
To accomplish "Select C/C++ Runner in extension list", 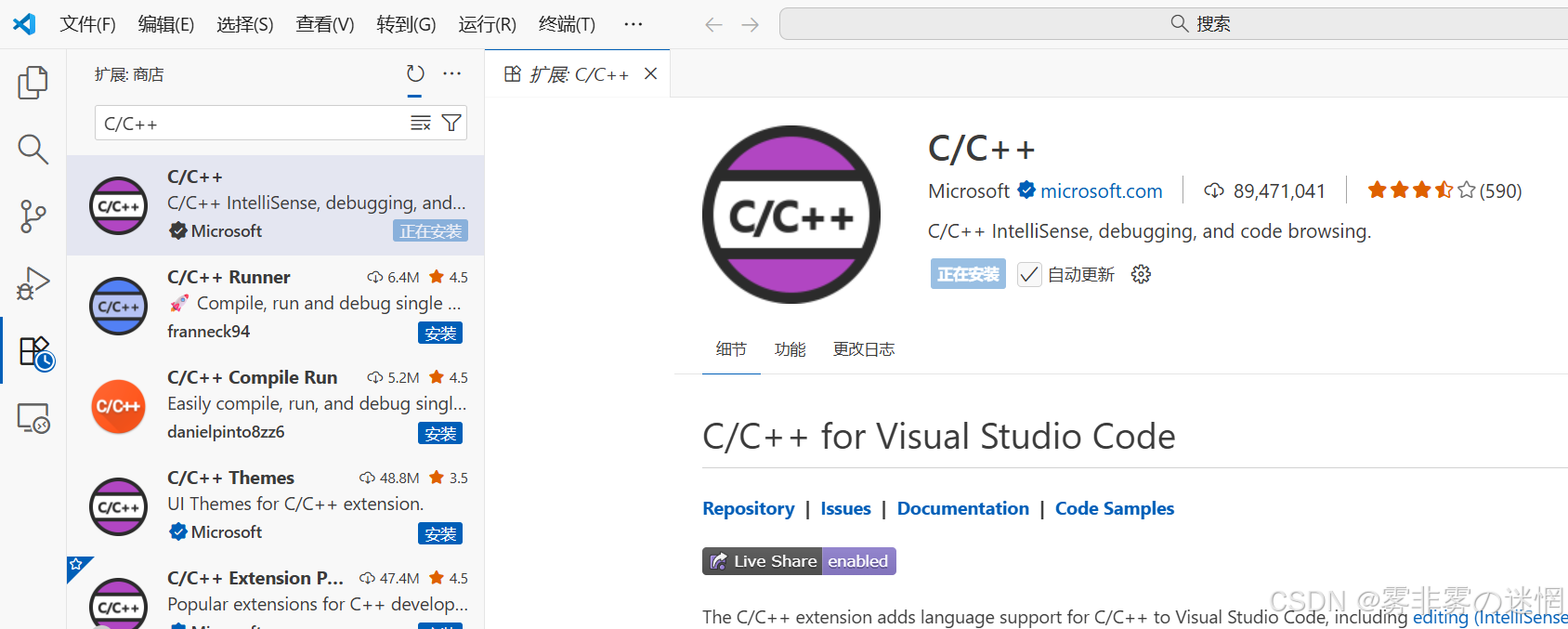I will pyautogui.click(x=276, y=306).
